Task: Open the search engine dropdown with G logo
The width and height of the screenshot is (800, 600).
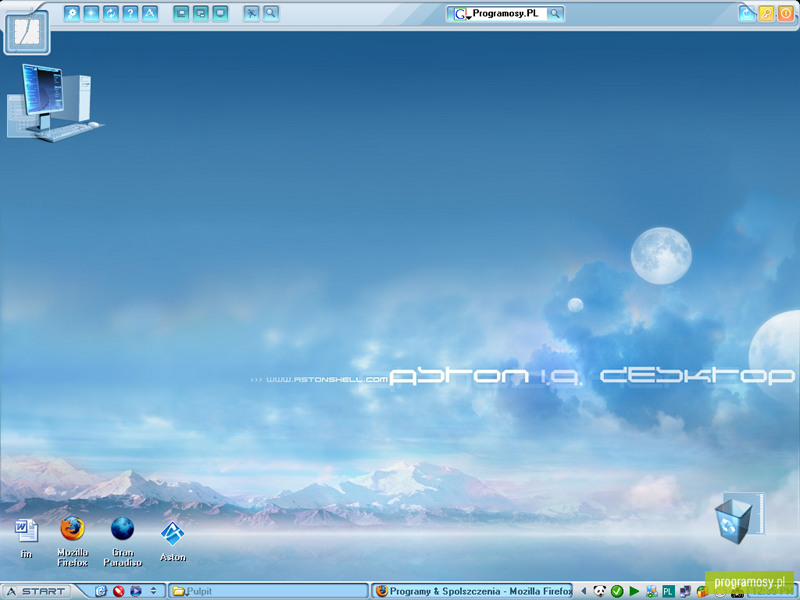Action: pos(461,14)
